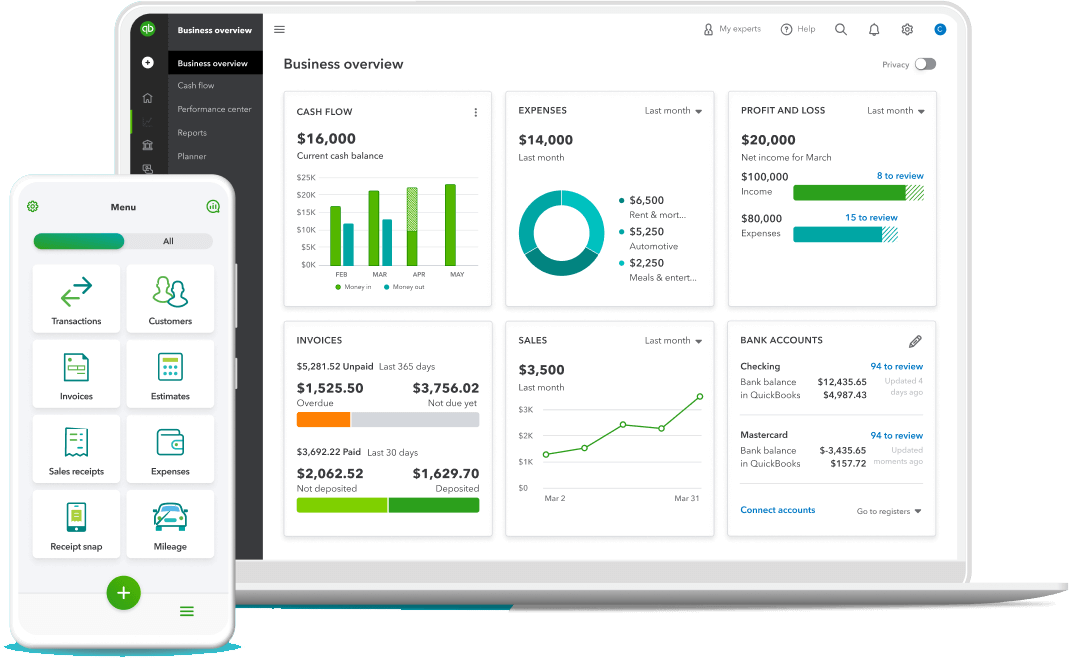Viewport: 1069px width, 658px height.
Task: Open the home icon in laptop sidebar
Action: [x=147, y=98]
